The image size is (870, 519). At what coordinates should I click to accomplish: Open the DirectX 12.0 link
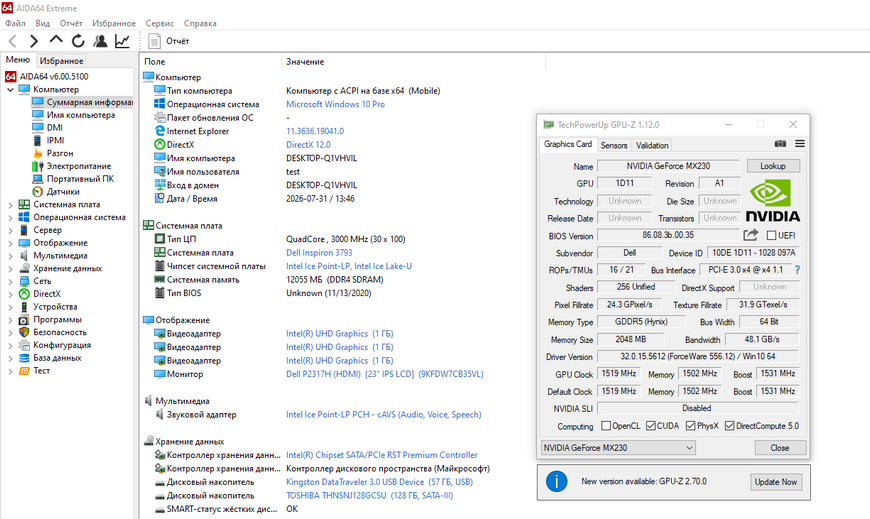pos(308,144)
